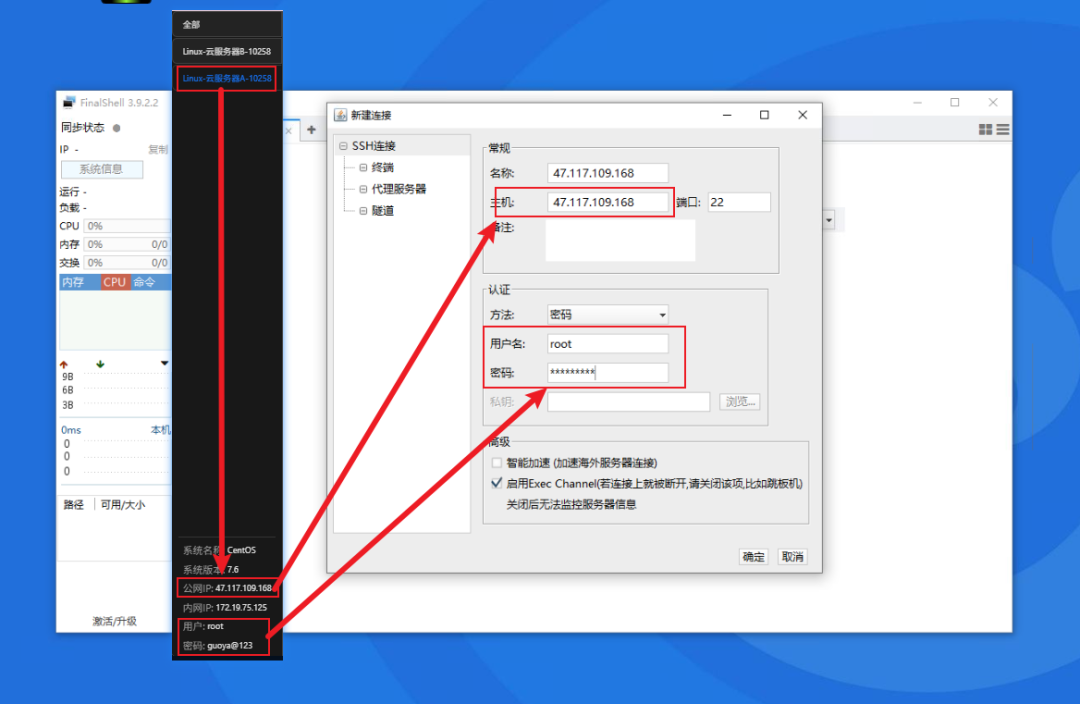Click the 复制 link next to IP
This screenshot has height=704, width=1080.
click(158, 149)
